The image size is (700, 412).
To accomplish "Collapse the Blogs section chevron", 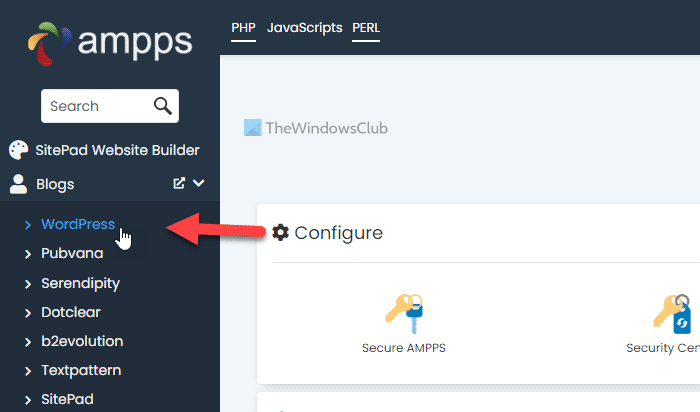I will [199, 183].
